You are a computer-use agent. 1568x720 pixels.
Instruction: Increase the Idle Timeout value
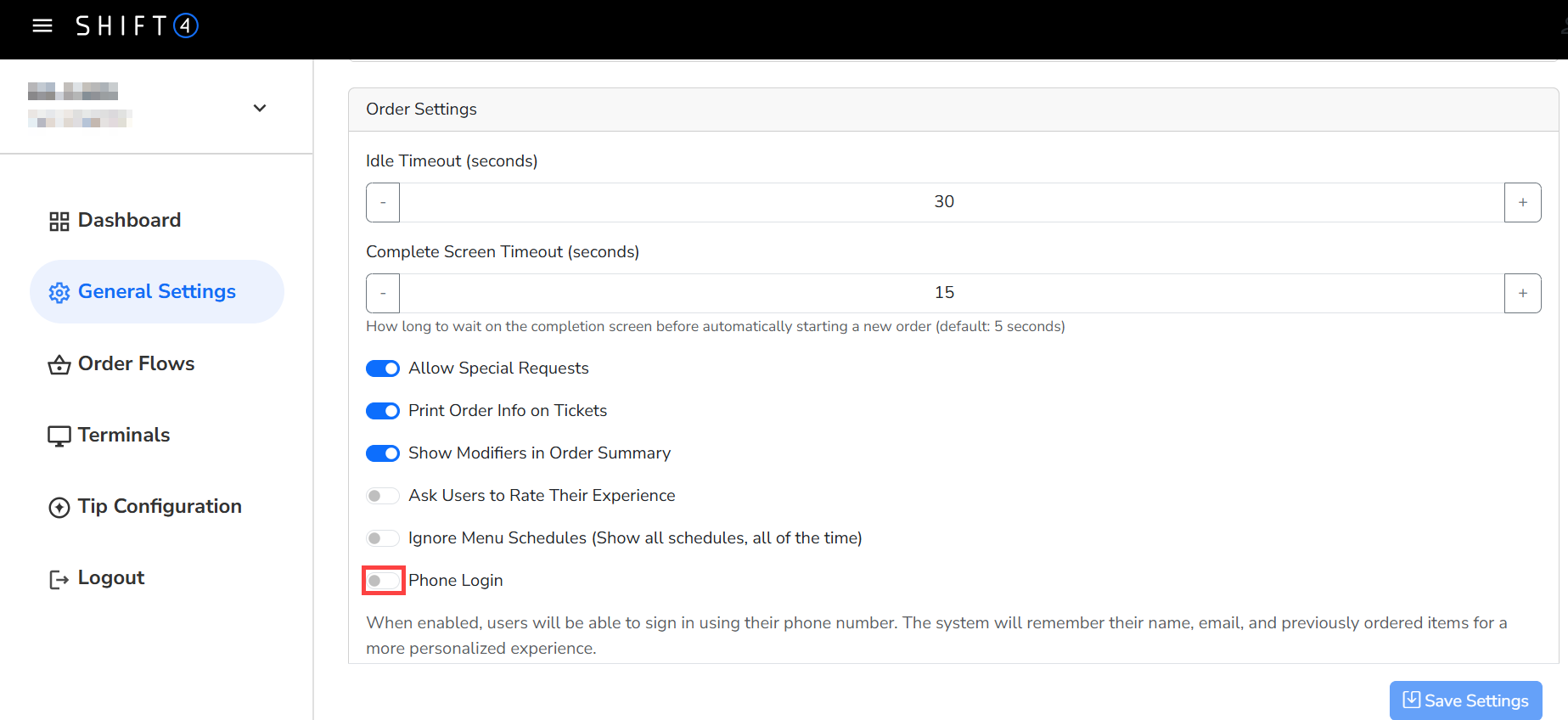point(1522,202)
